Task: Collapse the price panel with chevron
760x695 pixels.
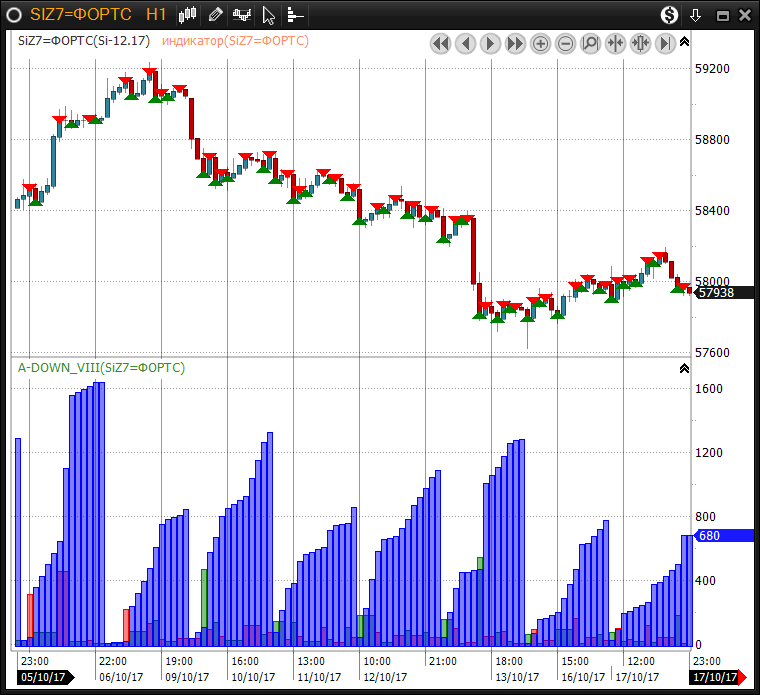Action: coord(684,42)
